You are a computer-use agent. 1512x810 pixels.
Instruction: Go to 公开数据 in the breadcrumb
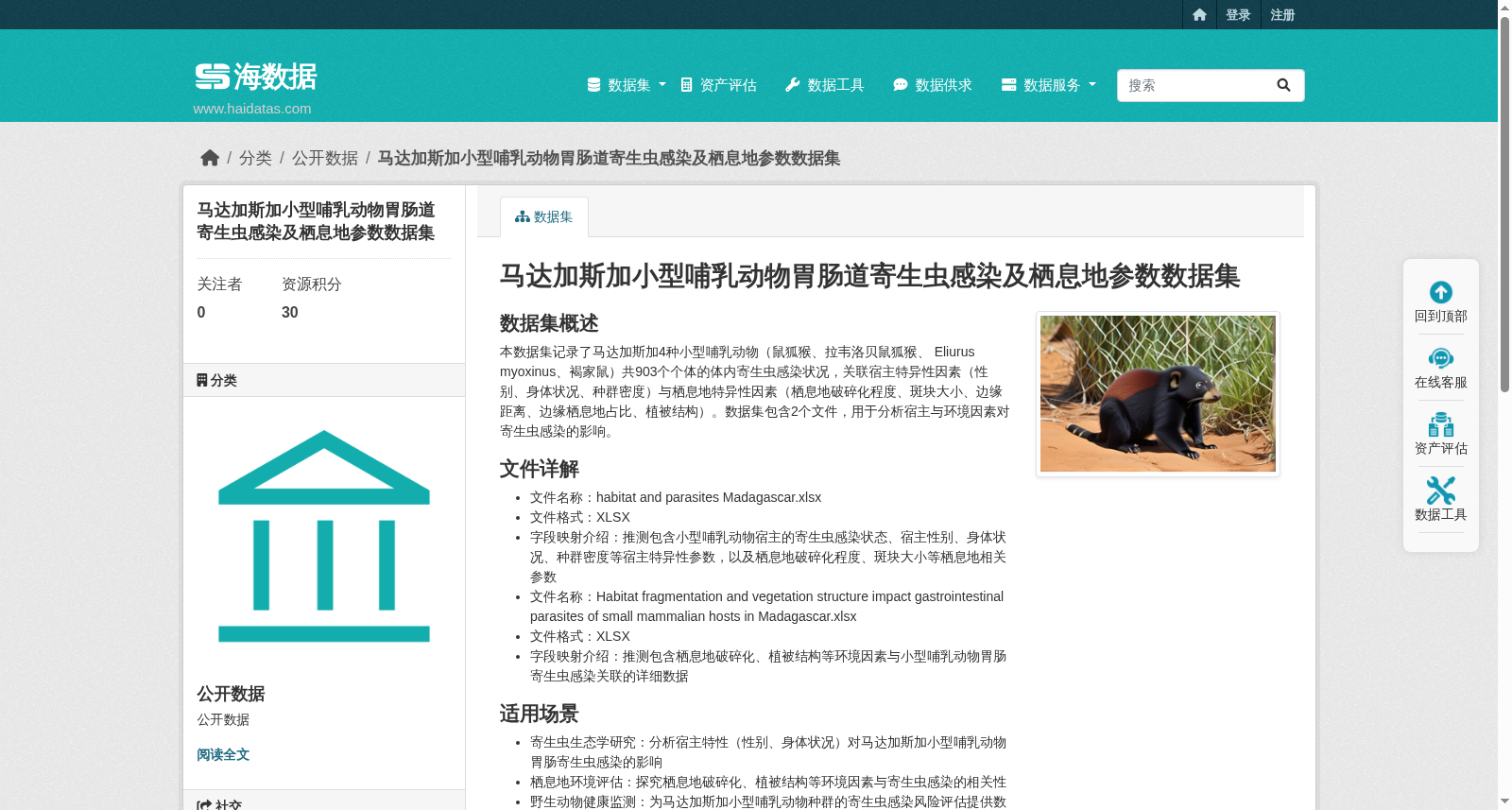click(325, 158)
